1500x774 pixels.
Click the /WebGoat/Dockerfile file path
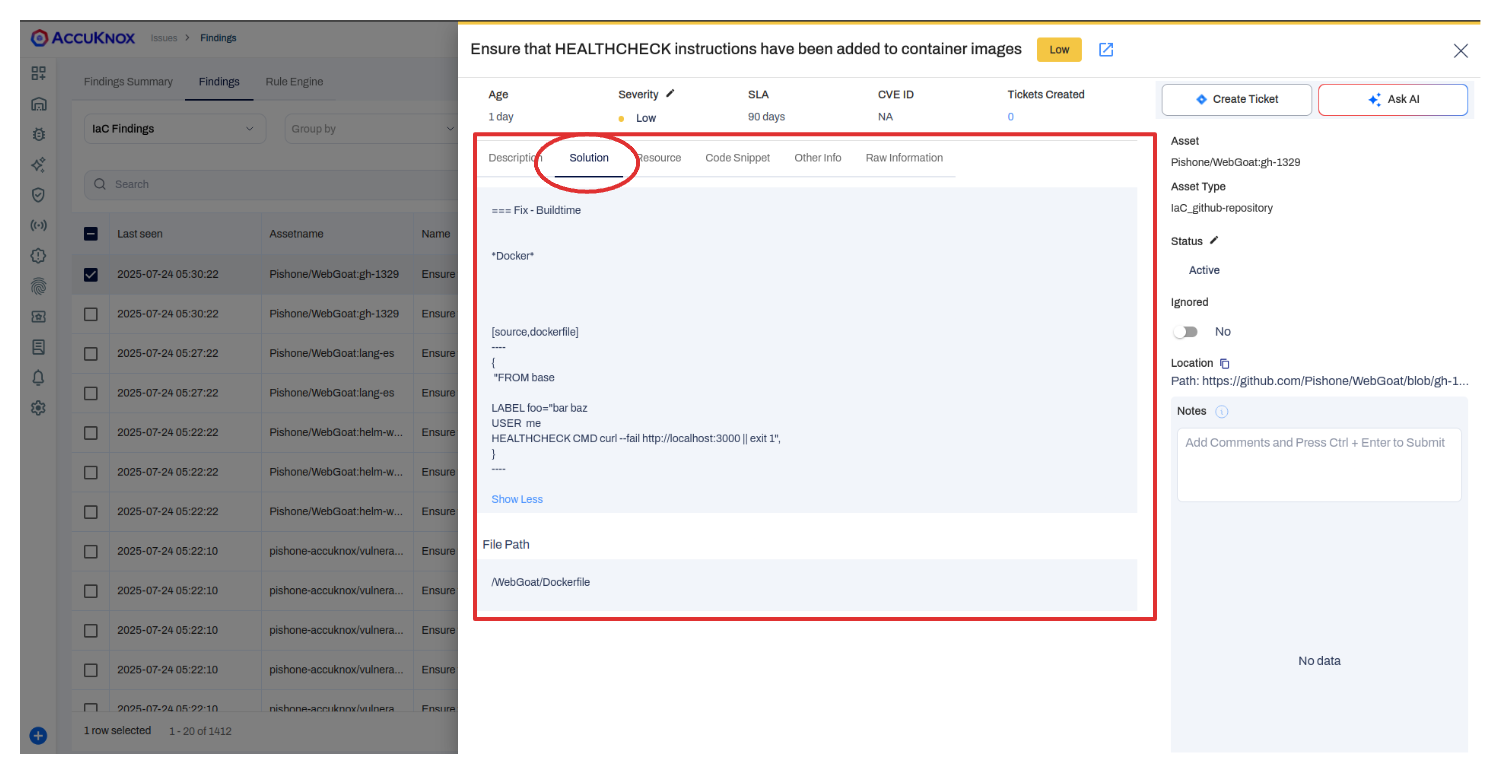541,582
